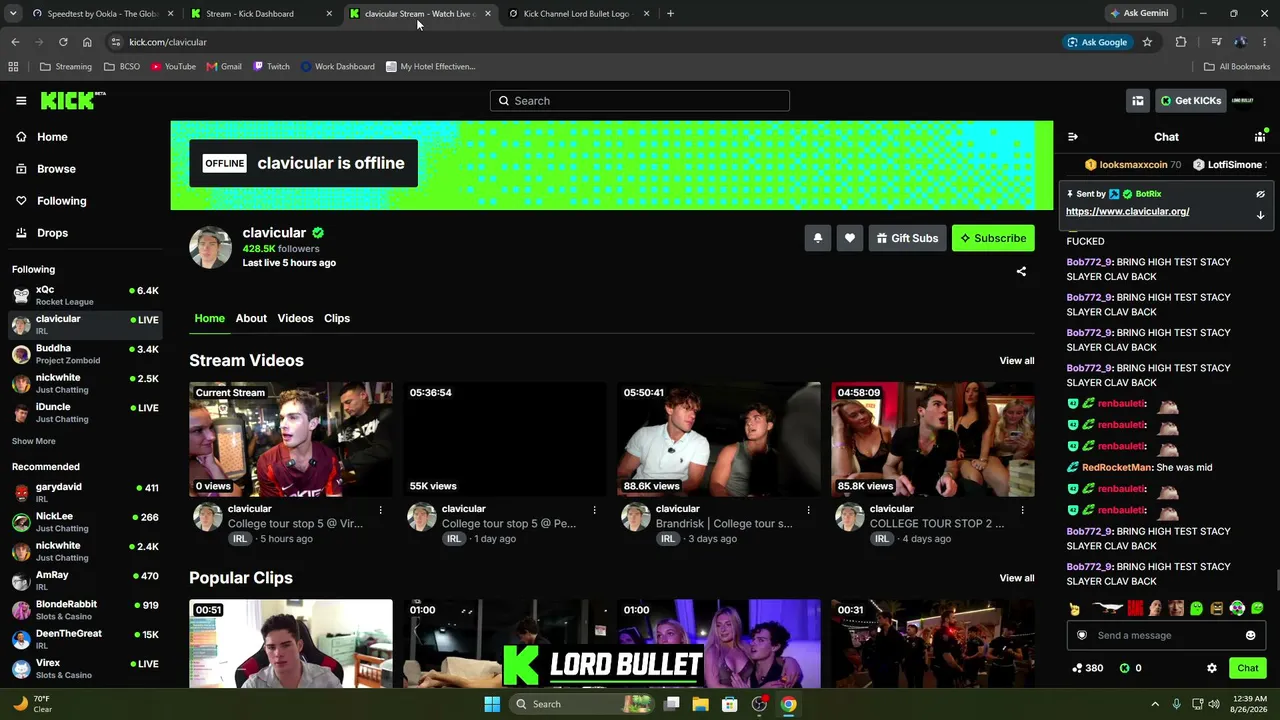This screenshot has height=720, width=1280.
Task: Open chat identity badge icon in input
Action: (1082, 635)
